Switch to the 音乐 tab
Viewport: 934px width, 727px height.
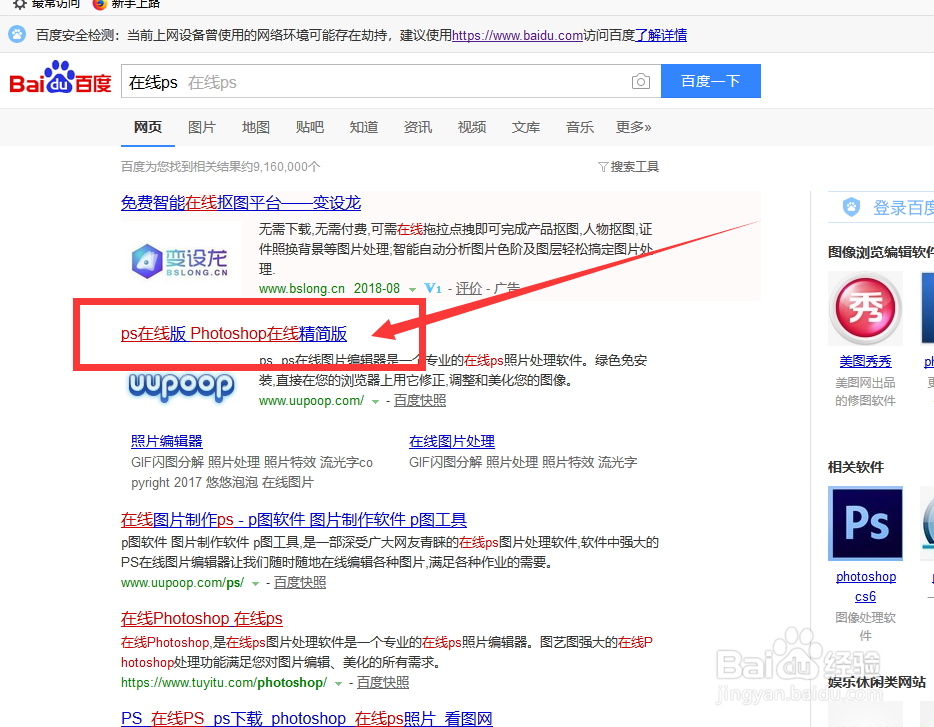[x=580, y=127]
